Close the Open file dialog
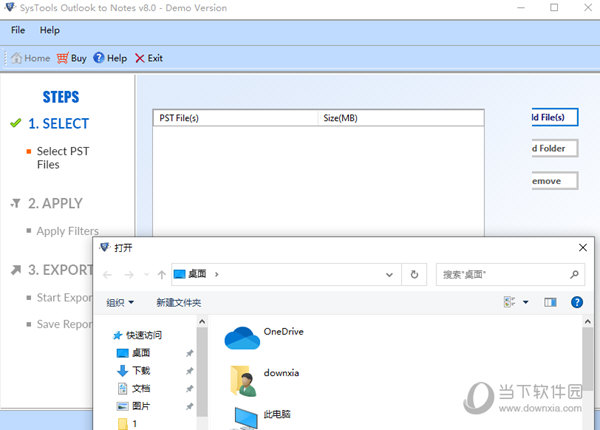 point(583,248)
